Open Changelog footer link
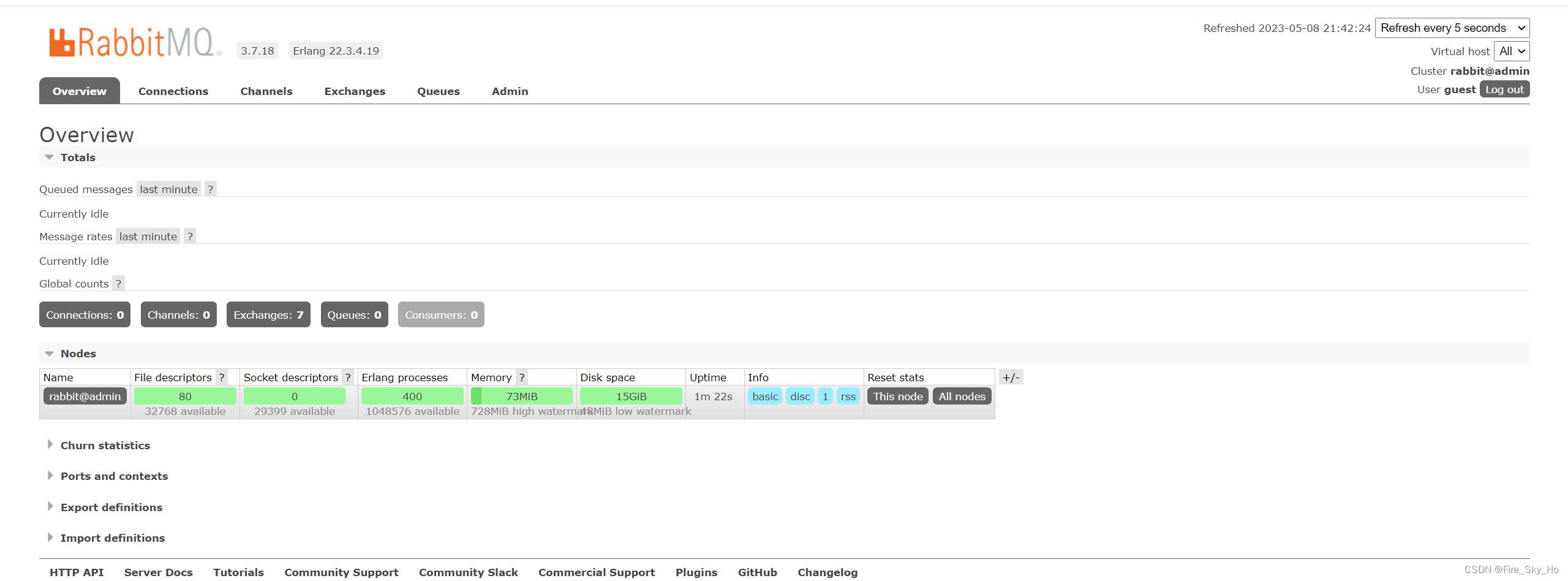This screenshot has width=1568, height=581. pyautogui.click(x=827, y=572)
